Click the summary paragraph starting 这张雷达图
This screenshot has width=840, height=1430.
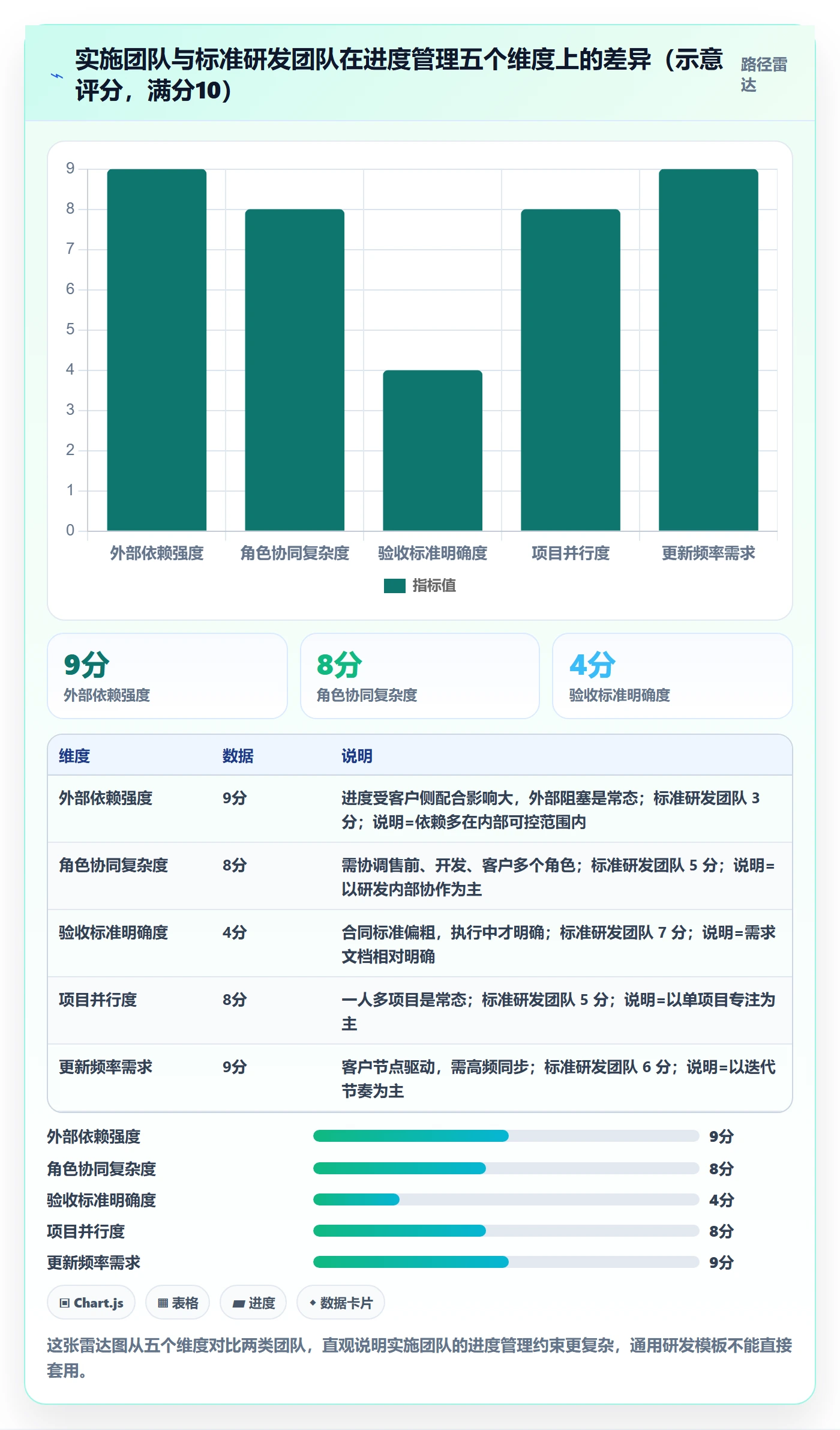click(420, 1358)
